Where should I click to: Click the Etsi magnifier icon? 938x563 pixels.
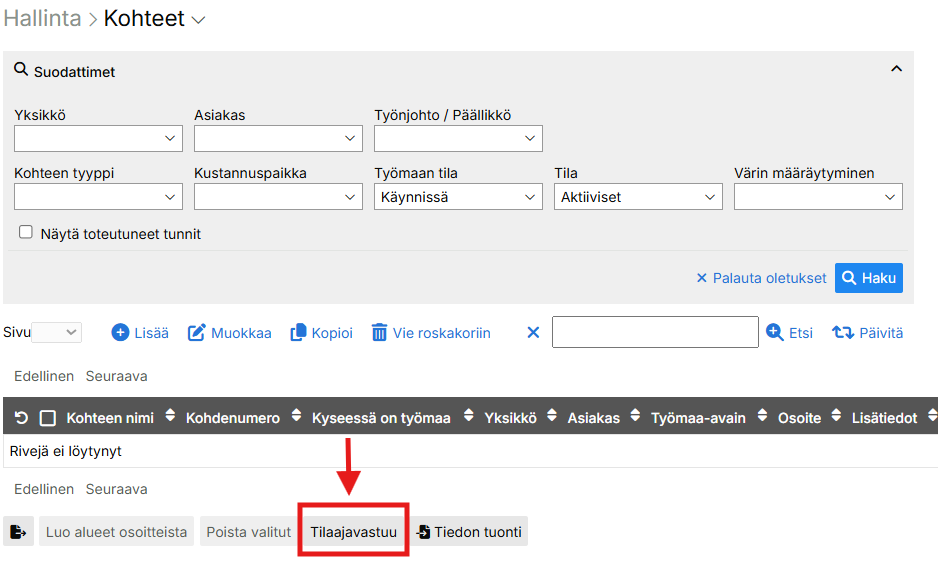point(775,333)
